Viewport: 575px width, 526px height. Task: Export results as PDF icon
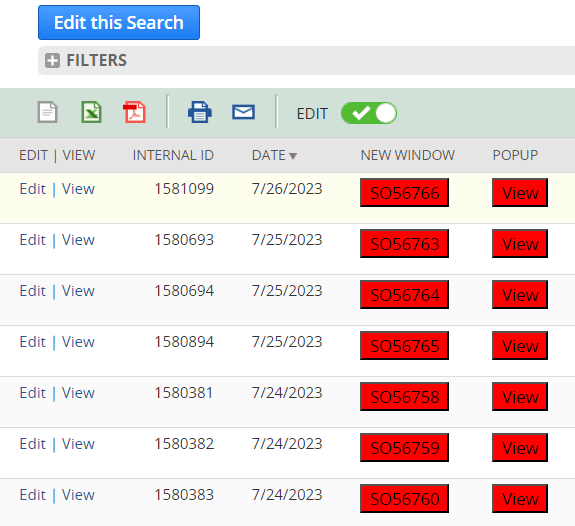pyautogui.click(x=134, y=112)
